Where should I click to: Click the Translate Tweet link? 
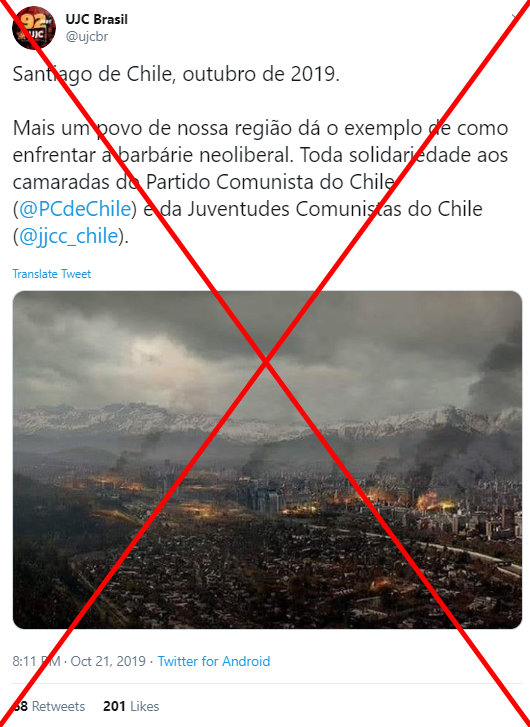point(51,274)
